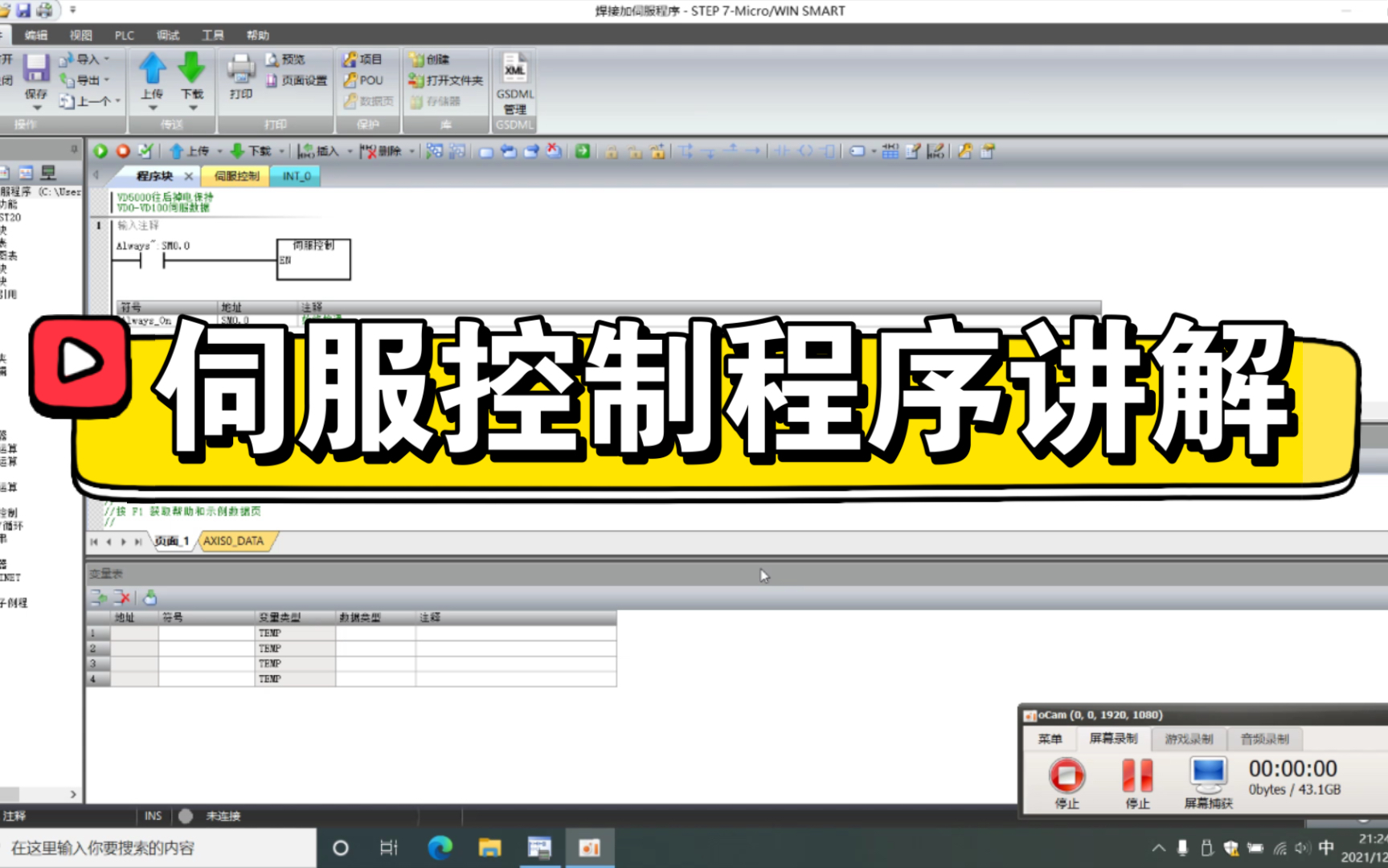Click Compile checkmark icon in toolbar
Viewport: 1388px width, 868px height.
point(145,151)
